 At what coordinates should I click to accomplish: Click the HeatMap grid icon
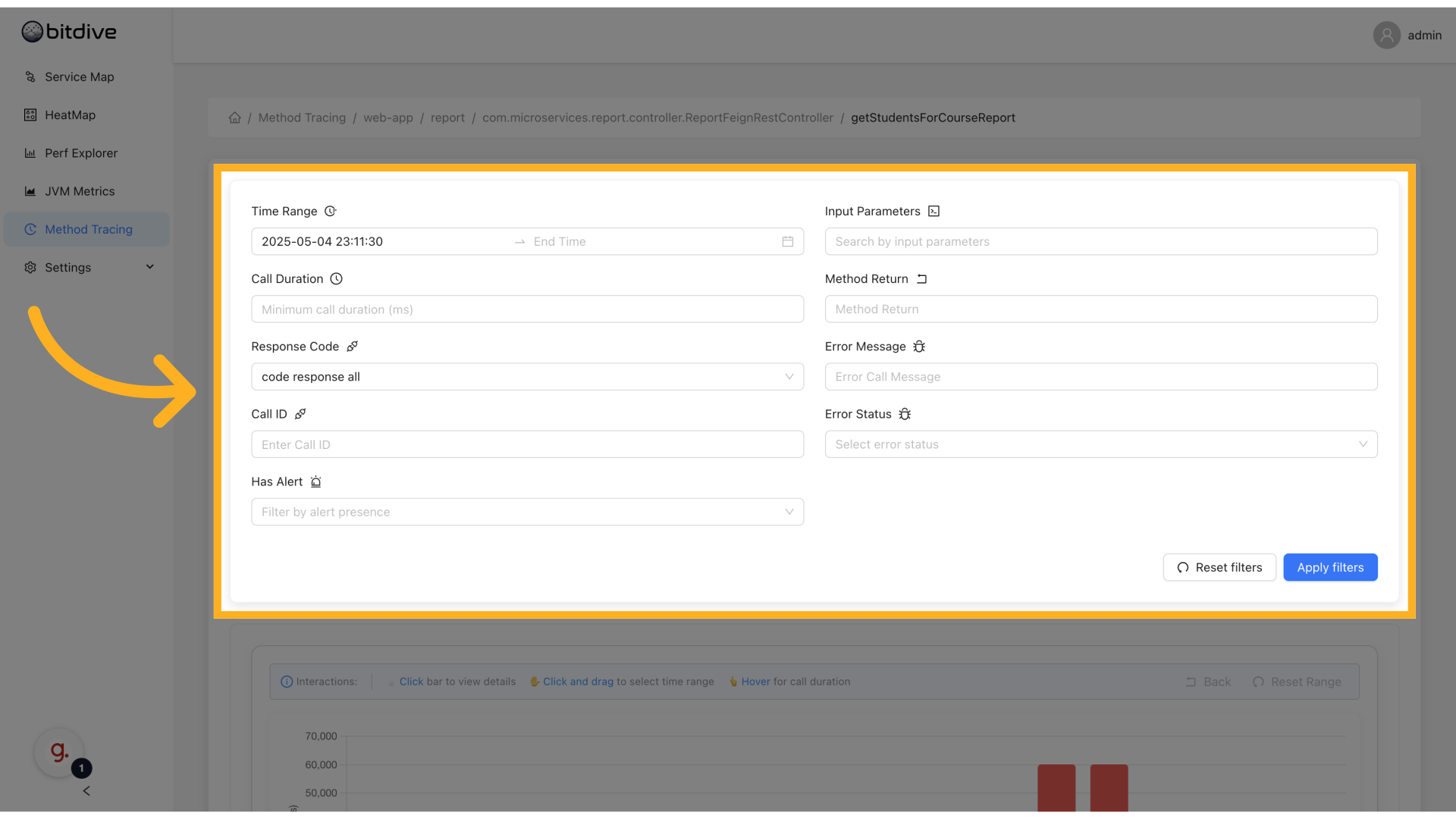(30, 115)
